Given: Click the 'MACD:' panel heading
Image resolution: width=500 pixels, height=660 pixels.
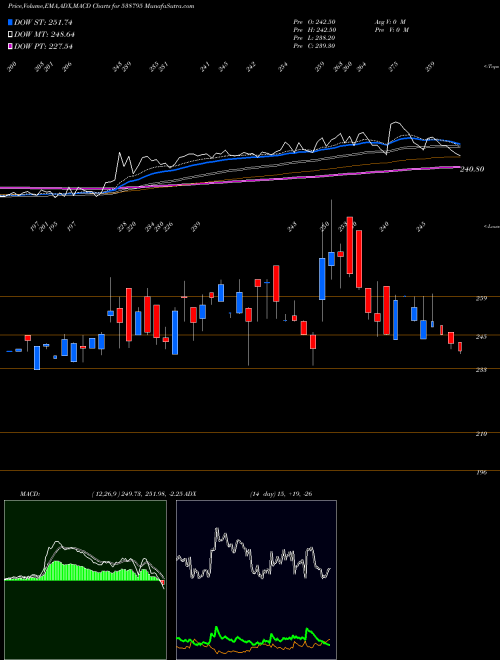Looking at the screenshot, I should point(30,494).
